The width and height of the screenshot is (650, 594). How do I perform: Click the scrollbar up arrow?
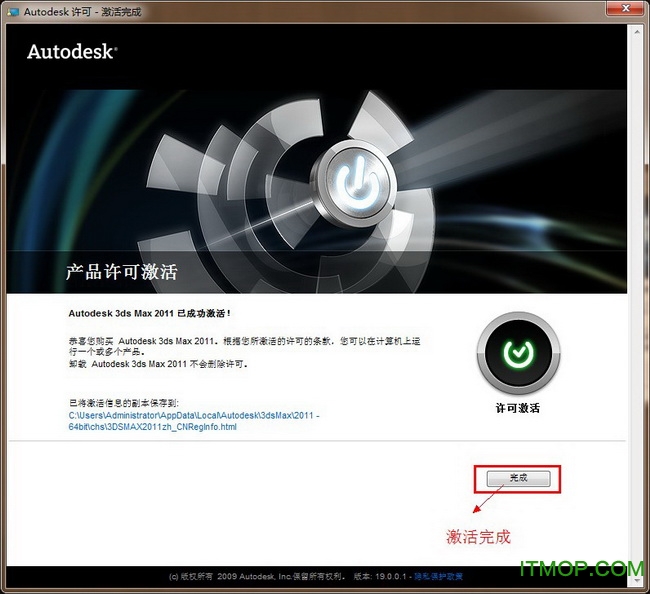tap(637, 33)
